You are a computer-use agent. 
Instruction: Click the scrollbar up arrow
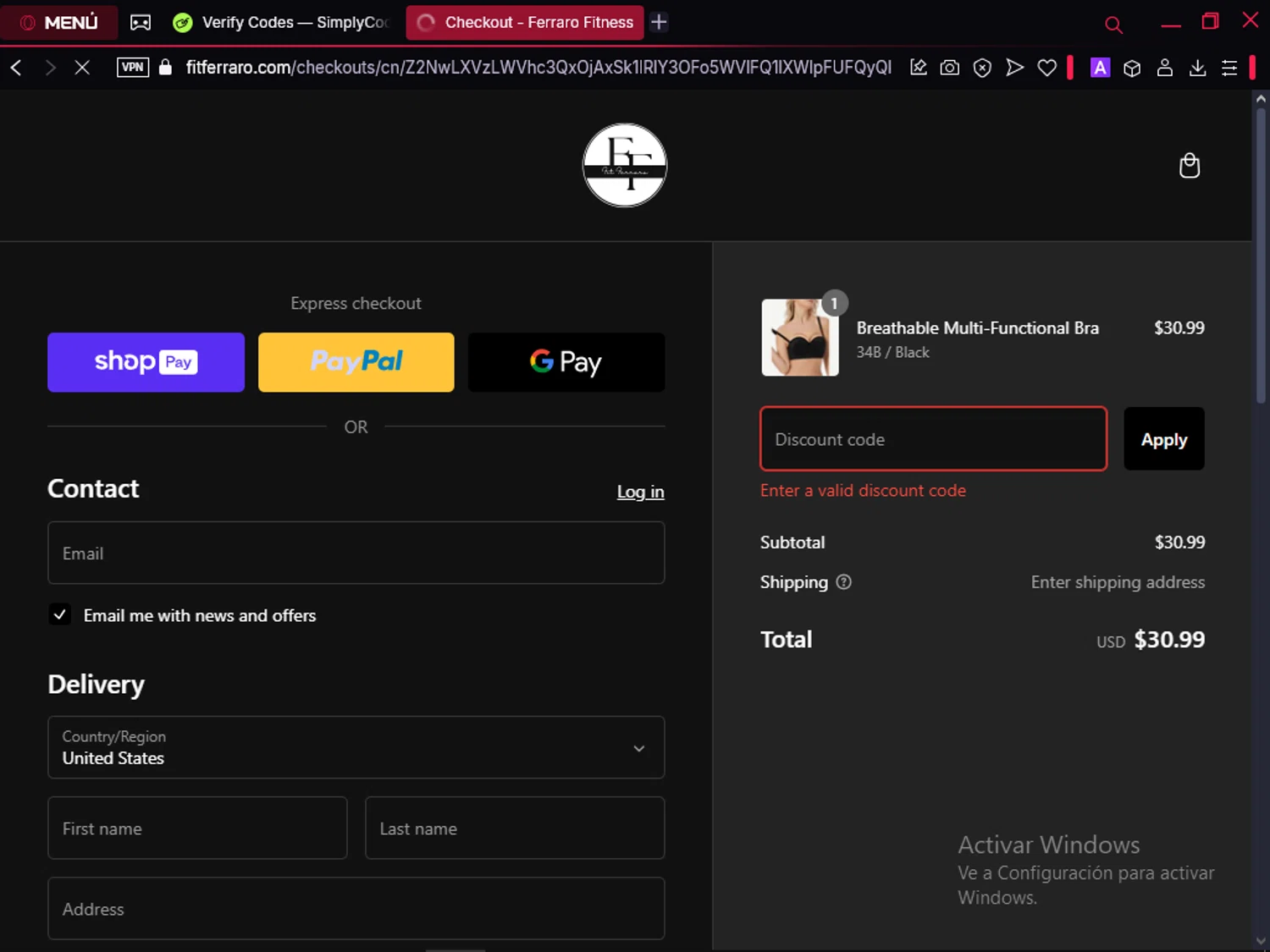click(1261, 98)
